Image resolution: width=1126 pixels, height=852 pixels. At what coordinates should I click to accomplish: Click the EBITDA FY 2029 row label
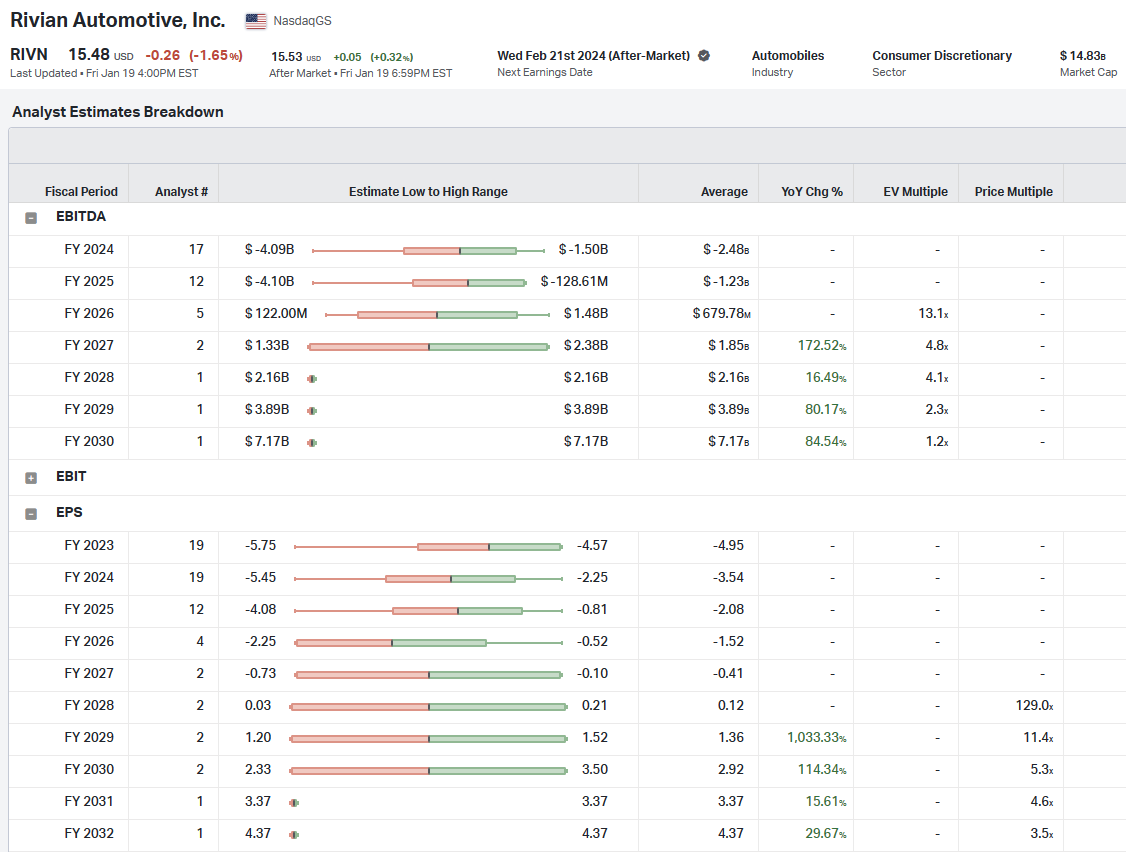point(89,409)
